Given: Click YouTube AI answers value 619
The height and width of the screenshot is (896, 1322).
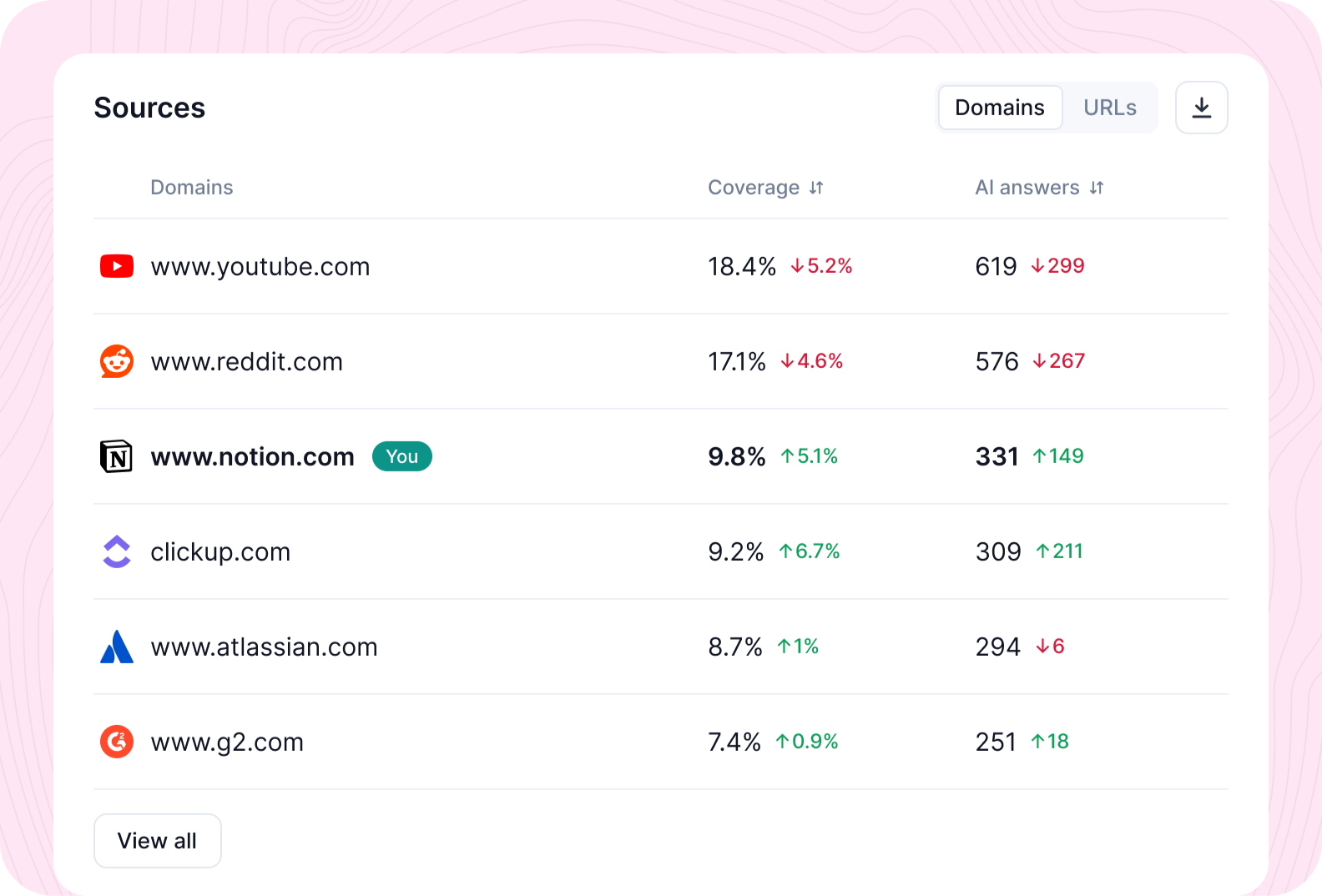Looking at the screenshot, I should click(997, 266).
